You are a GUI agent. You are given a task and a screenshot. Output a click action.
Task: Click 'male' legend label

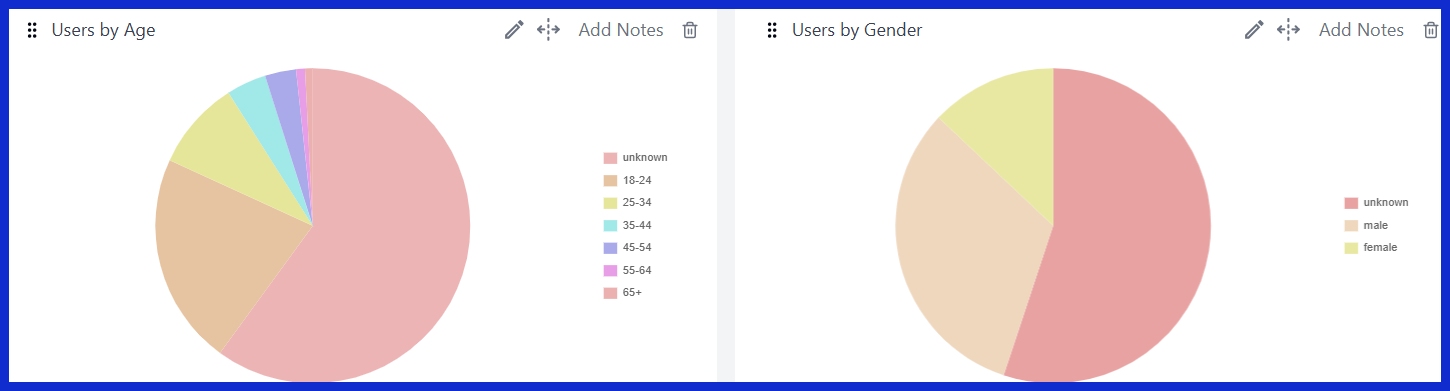click(x=1375, y=225)
